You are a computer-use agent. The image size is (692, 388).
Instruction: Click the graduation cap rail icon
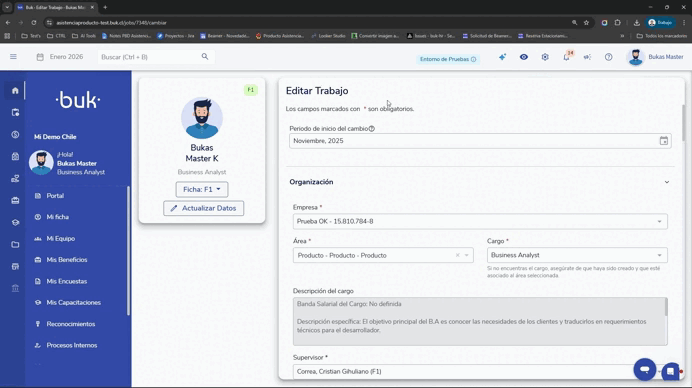15,222
